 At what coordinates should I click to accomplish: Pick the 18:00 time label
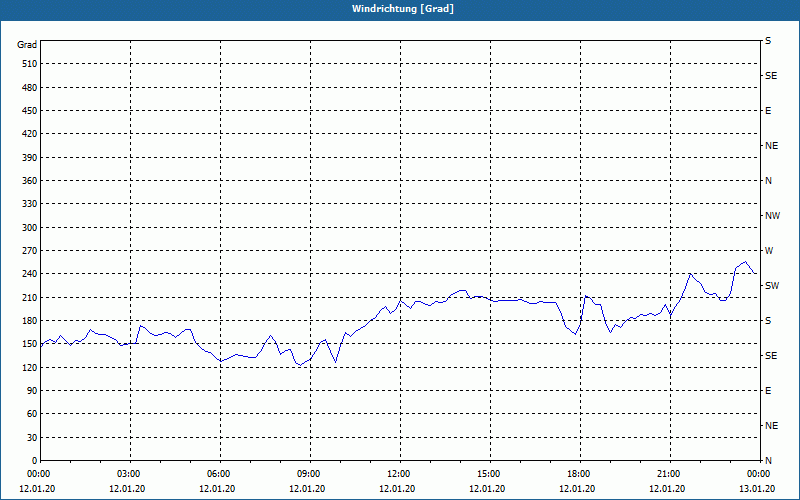pos(580,474)
